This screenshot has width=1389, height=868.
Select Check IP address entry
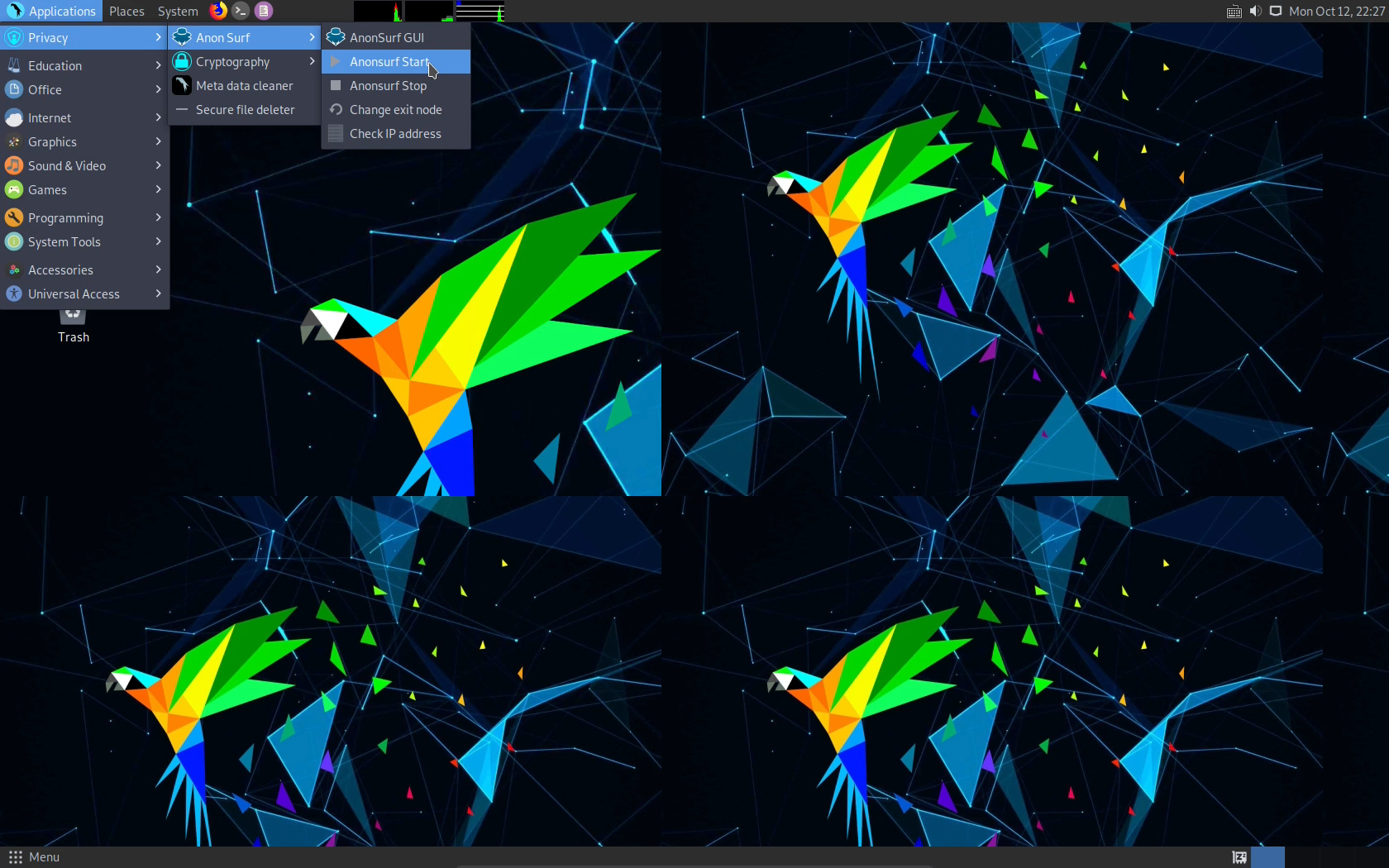coord(396,133)
